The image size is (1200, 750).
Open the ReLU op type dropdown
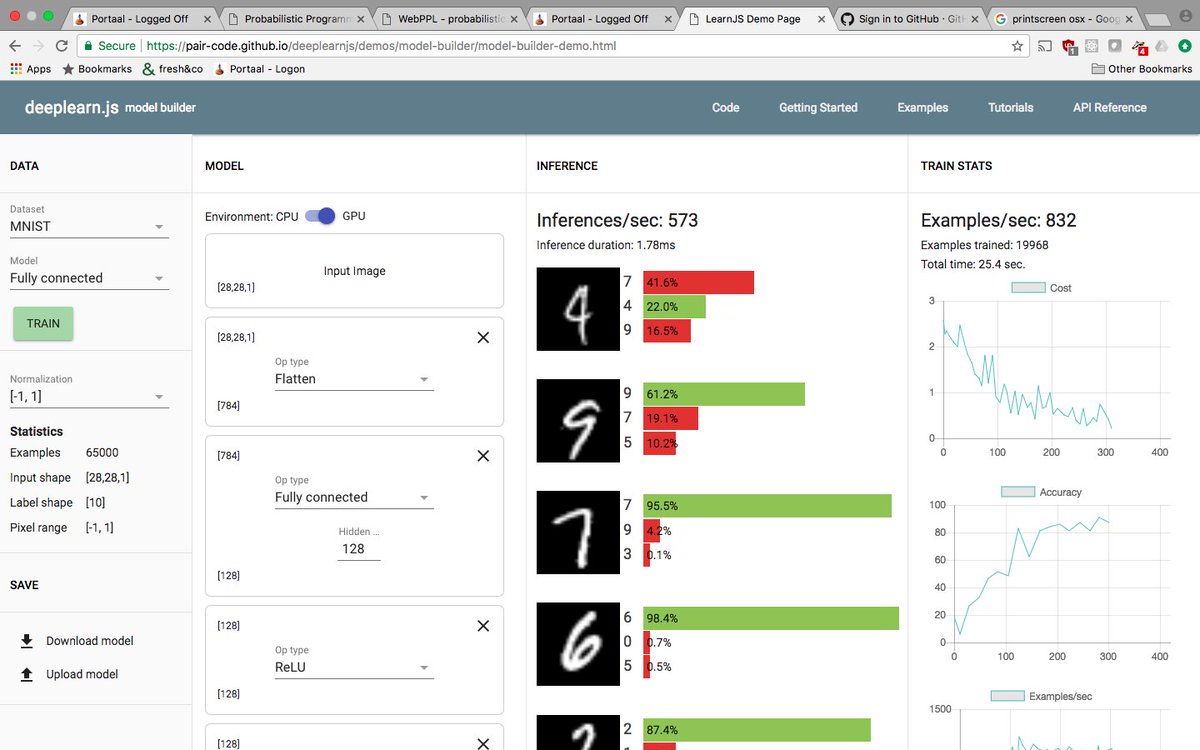354,667
